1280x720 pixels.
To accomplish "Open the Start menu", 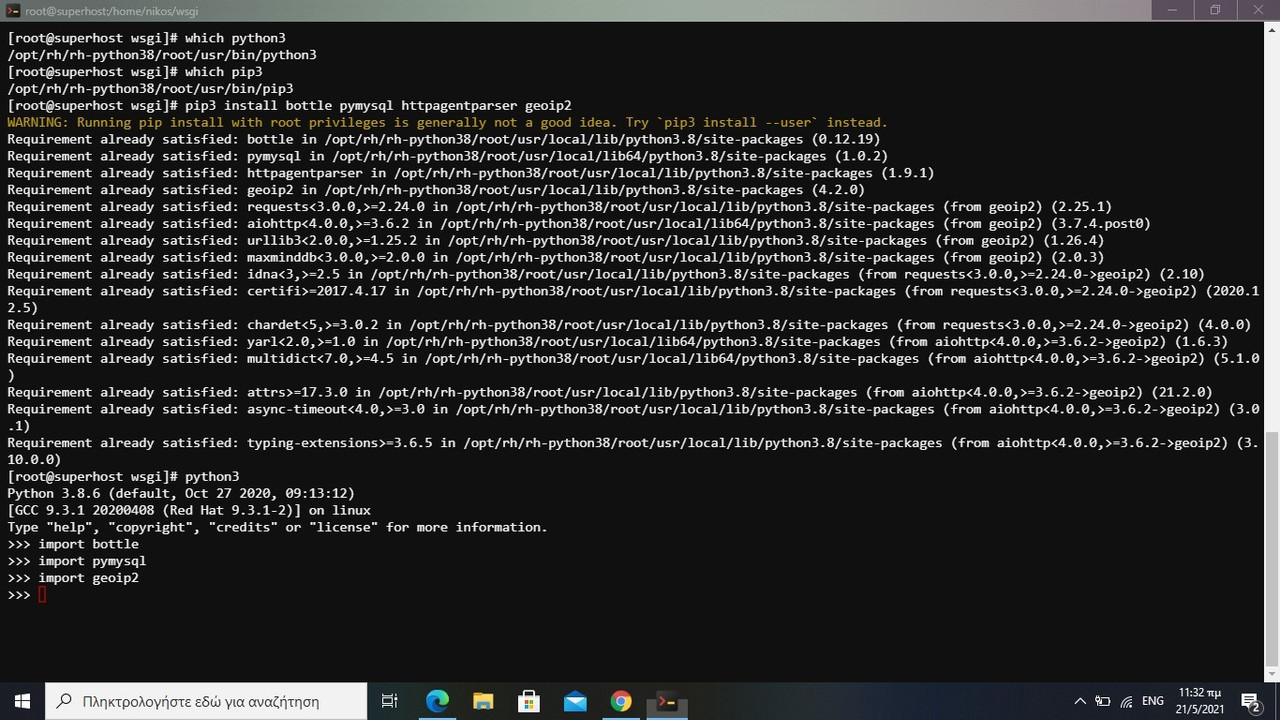I will tap(21, 701).
